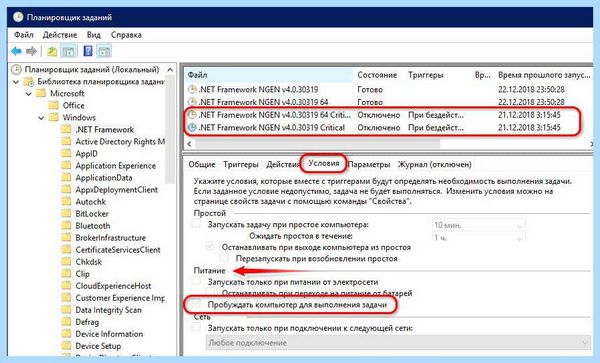Click the Office folder icon
The height and width of the screenshot is (363, 600).
(54, 105)
